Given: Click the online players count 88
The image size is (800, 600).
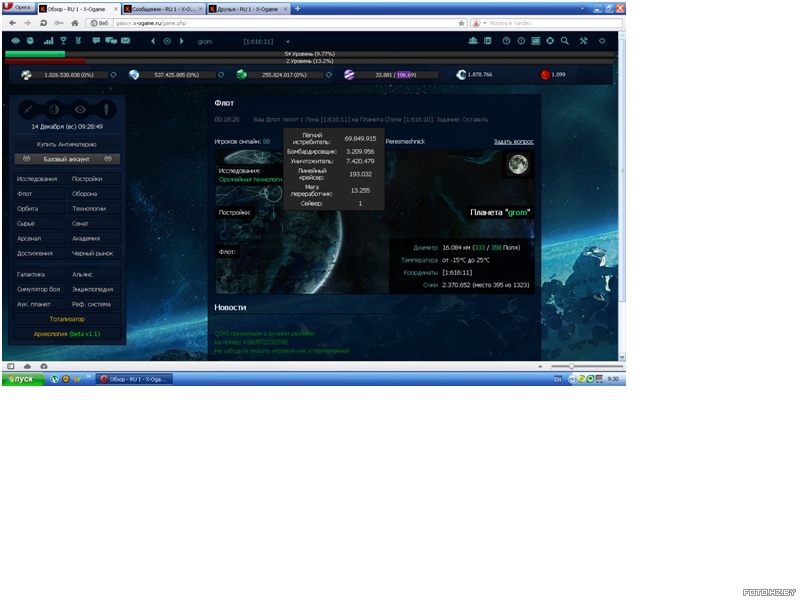Looking at the screenshot, I should point(266,142).
